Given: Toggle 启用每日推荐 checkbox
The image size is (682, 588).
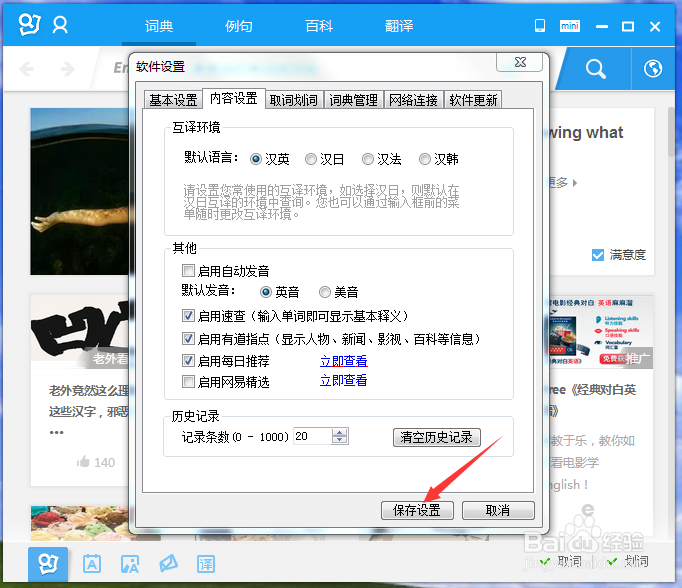Looking at the screenshot, I should click(188, 361).
